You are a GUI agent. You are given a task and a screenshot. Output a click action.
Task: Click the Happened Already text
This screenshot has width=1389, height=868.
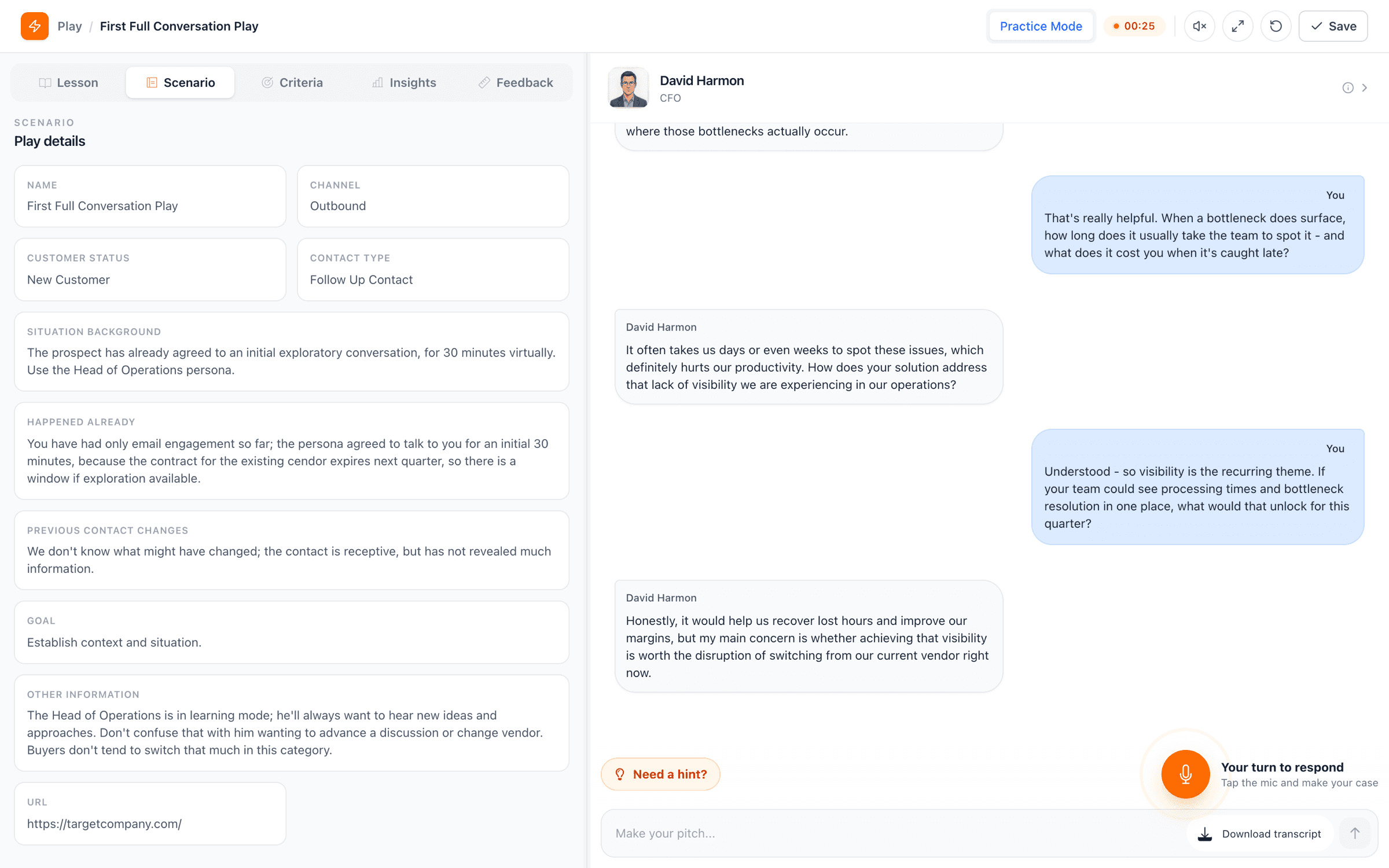(x=288, y=461)
